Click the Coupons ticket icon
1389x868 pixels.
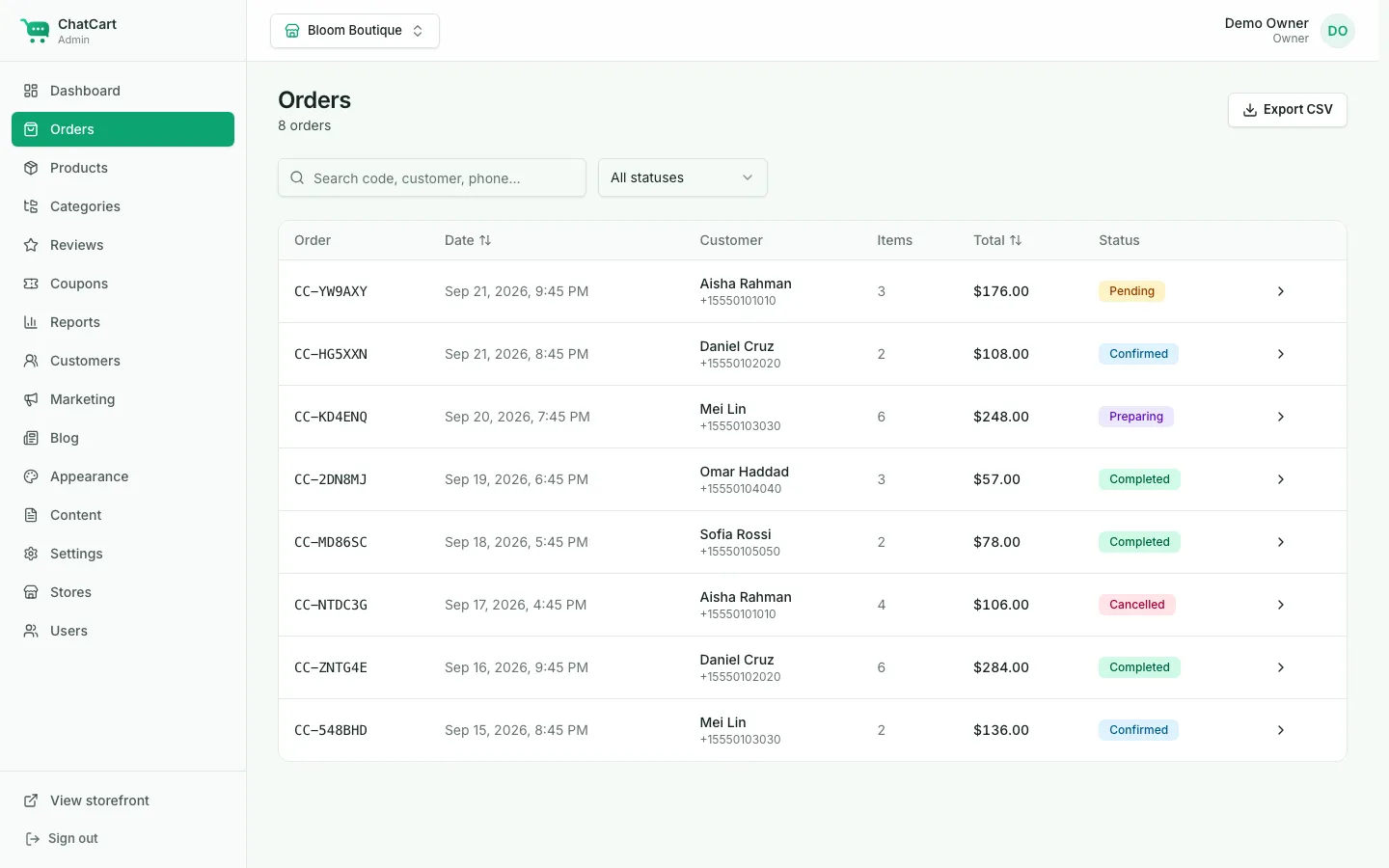pos(31,284)
